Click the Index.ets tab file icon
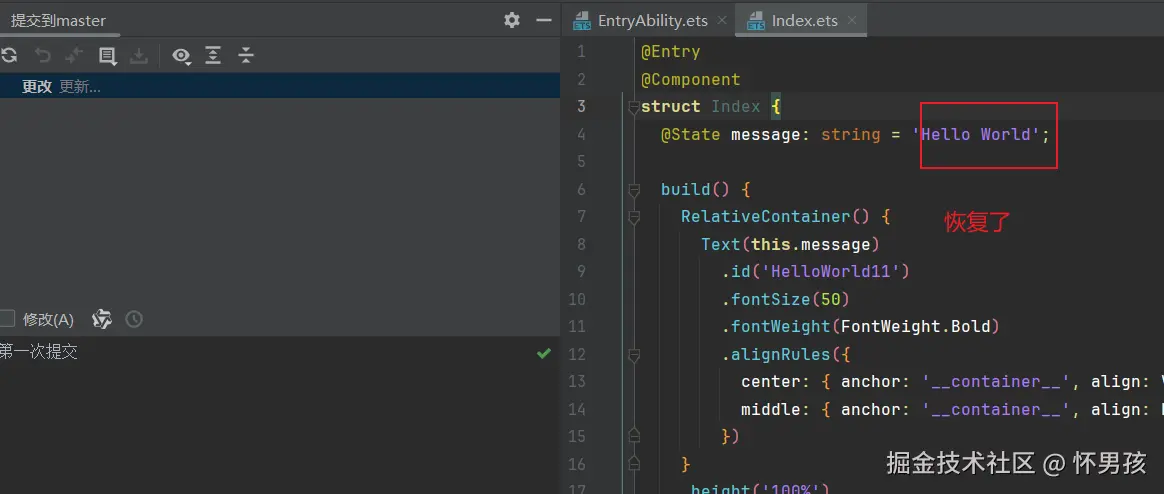Screen dimensions: 1164x494 (756, 21)
